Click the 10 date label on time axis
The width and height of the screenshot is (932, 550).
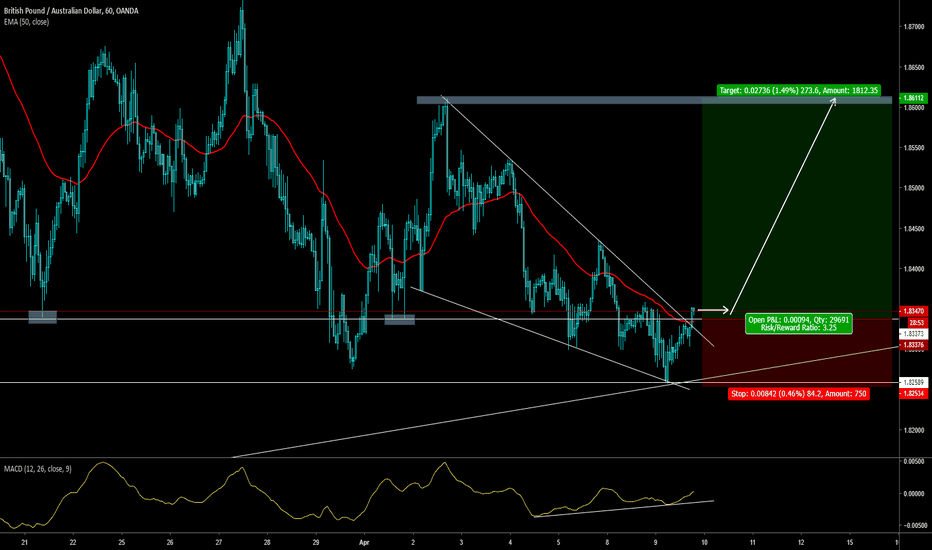click(x=704, y=542)
